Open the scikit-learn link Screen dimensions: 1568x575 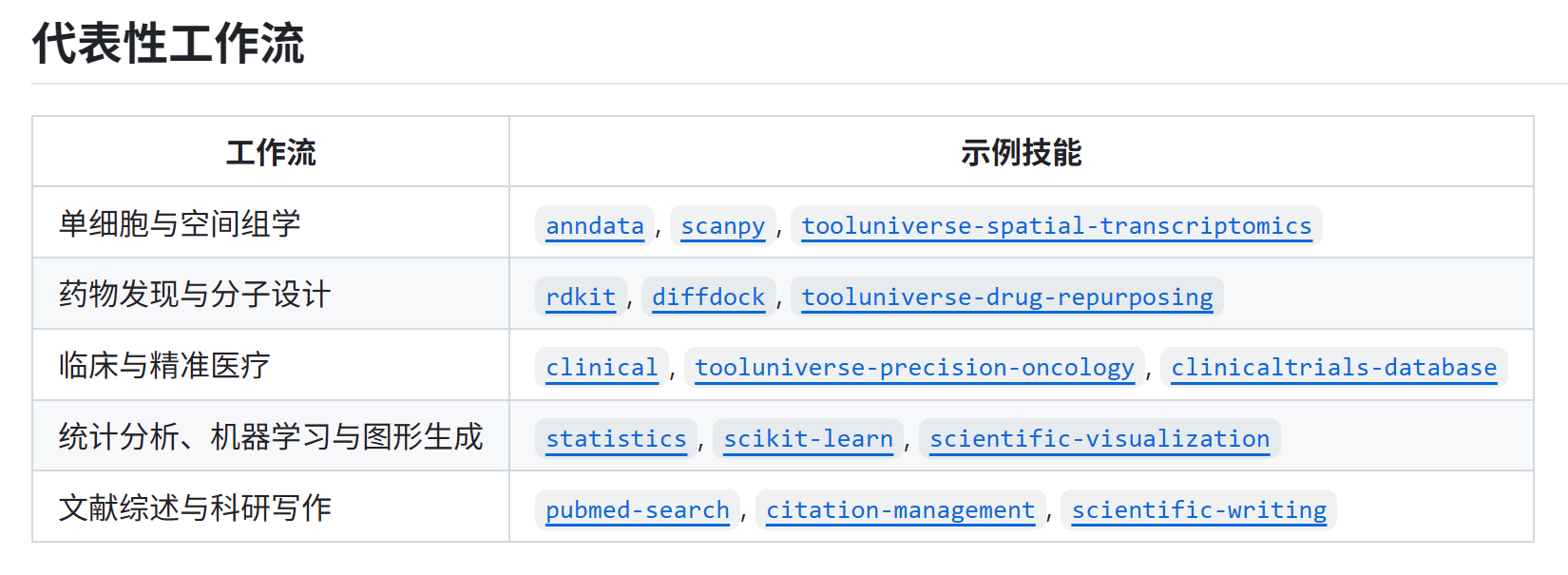[808, 439]
